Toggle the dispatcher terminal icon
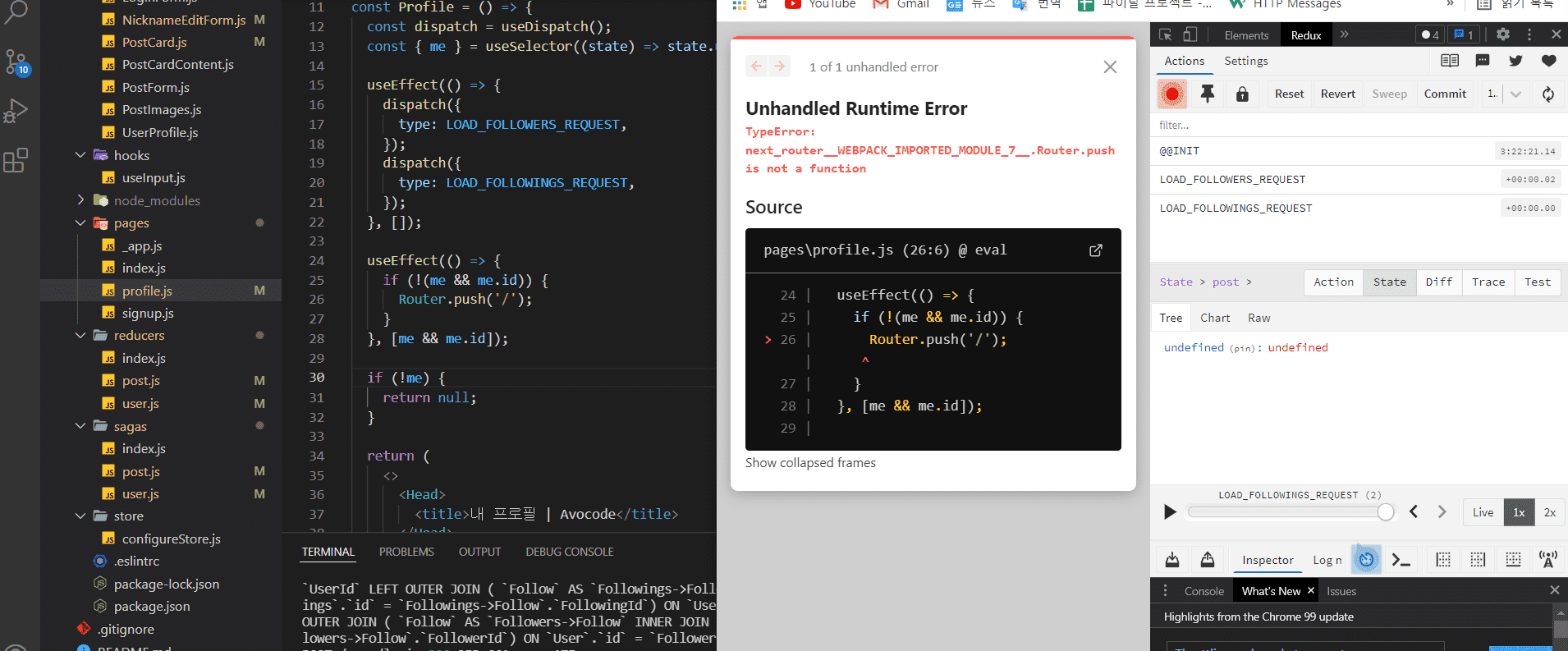 (x=1401, y=560)
